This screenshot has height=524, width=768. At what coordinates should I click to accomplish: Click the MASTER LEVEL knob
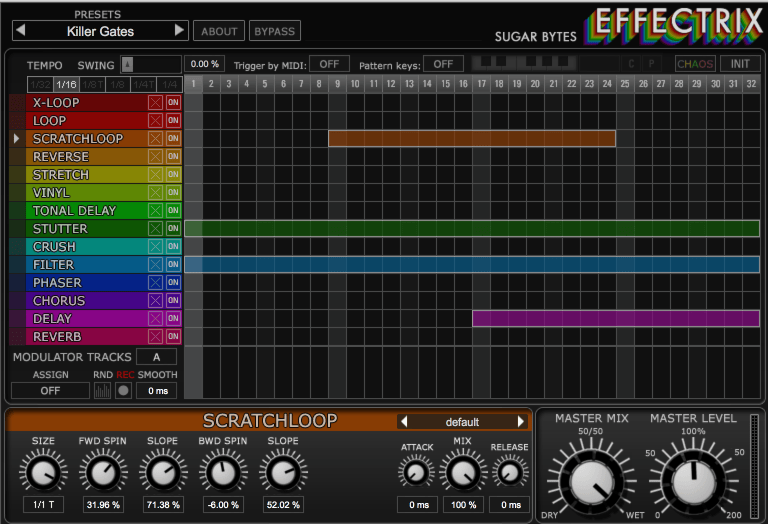(693, 481)
